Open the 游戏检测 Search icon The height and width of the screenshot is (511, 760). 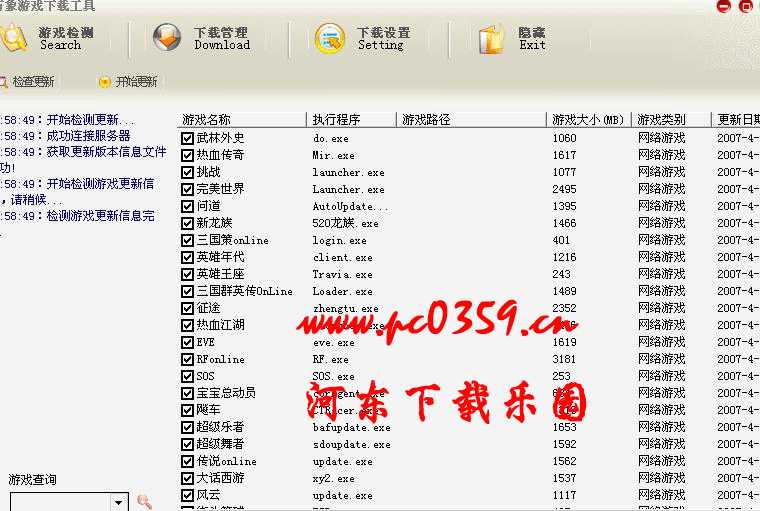(x=12, y=39)
